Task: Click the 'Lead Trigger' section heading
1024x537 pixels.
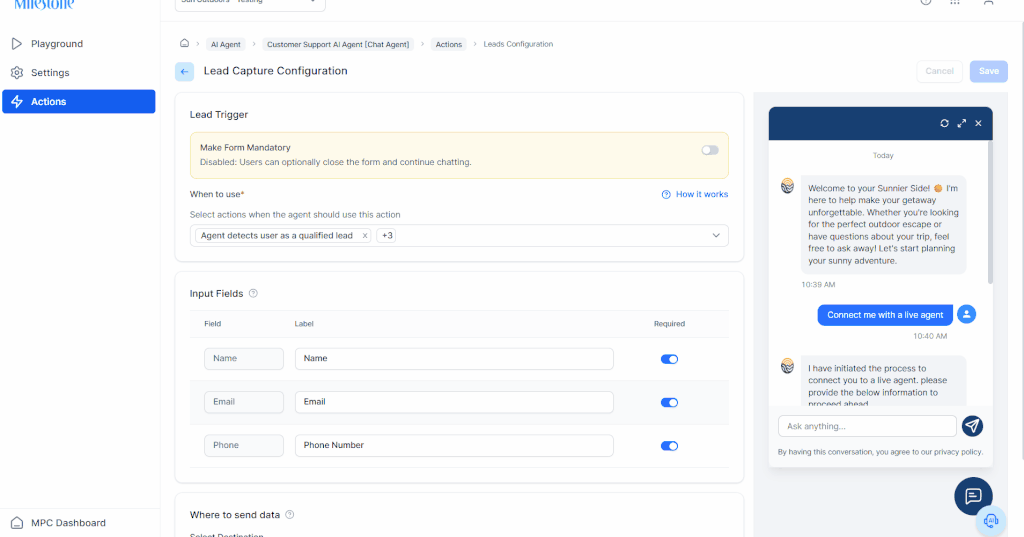Action: (x=219, y=114)
